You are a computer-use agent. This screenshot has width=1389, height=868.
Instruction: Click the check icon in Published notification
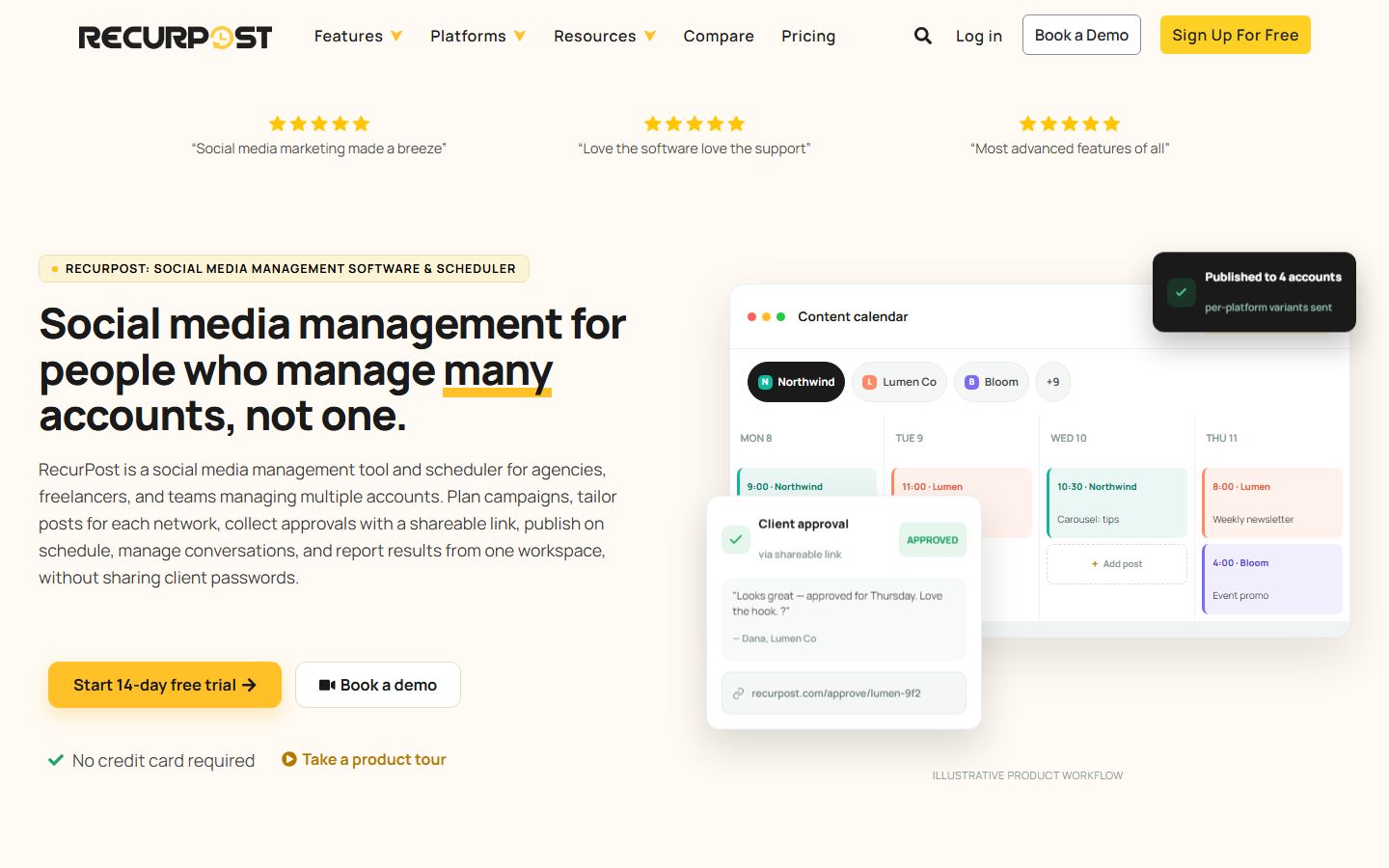1182,292
